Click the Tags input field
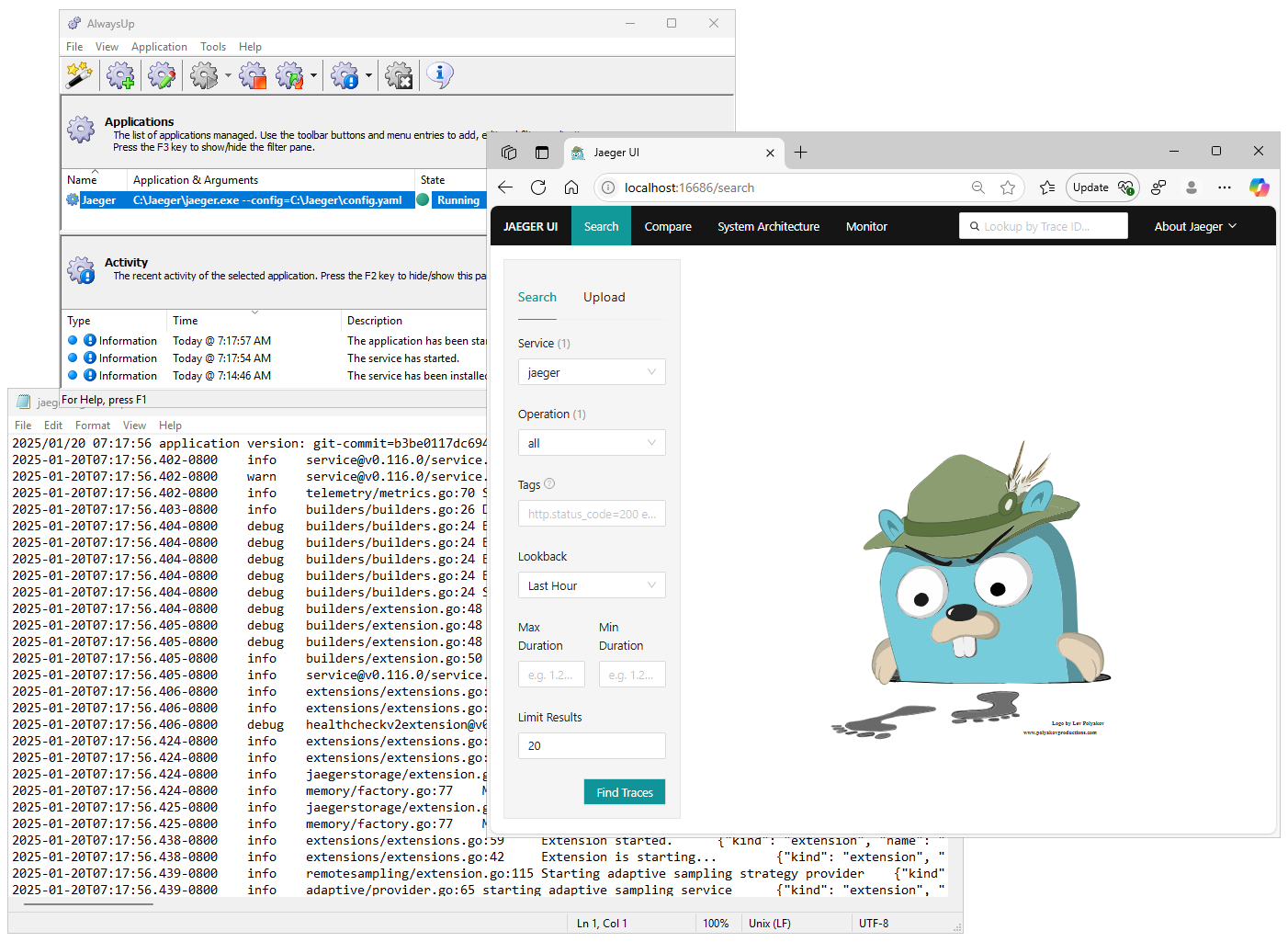This screenshot has width=1288, height=942. coord(592,514)
